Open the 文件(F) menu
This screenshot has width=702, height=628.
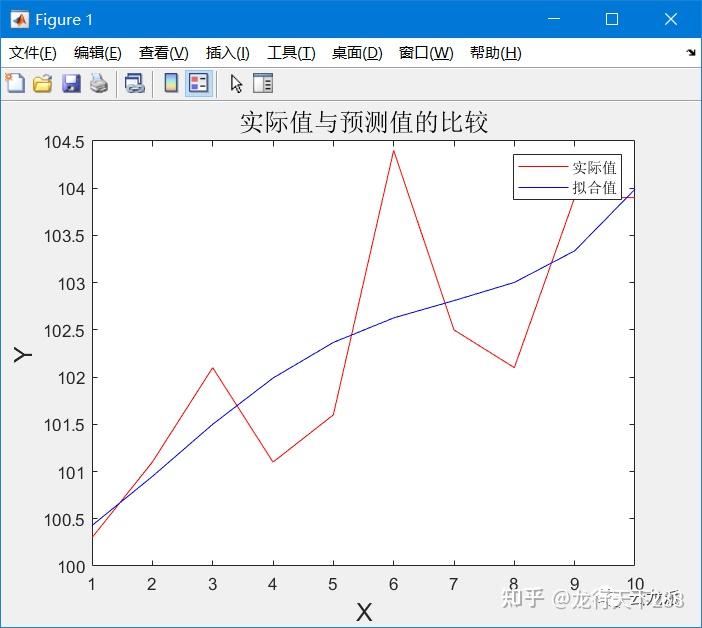pyautogui.click(x=33, y=53)
